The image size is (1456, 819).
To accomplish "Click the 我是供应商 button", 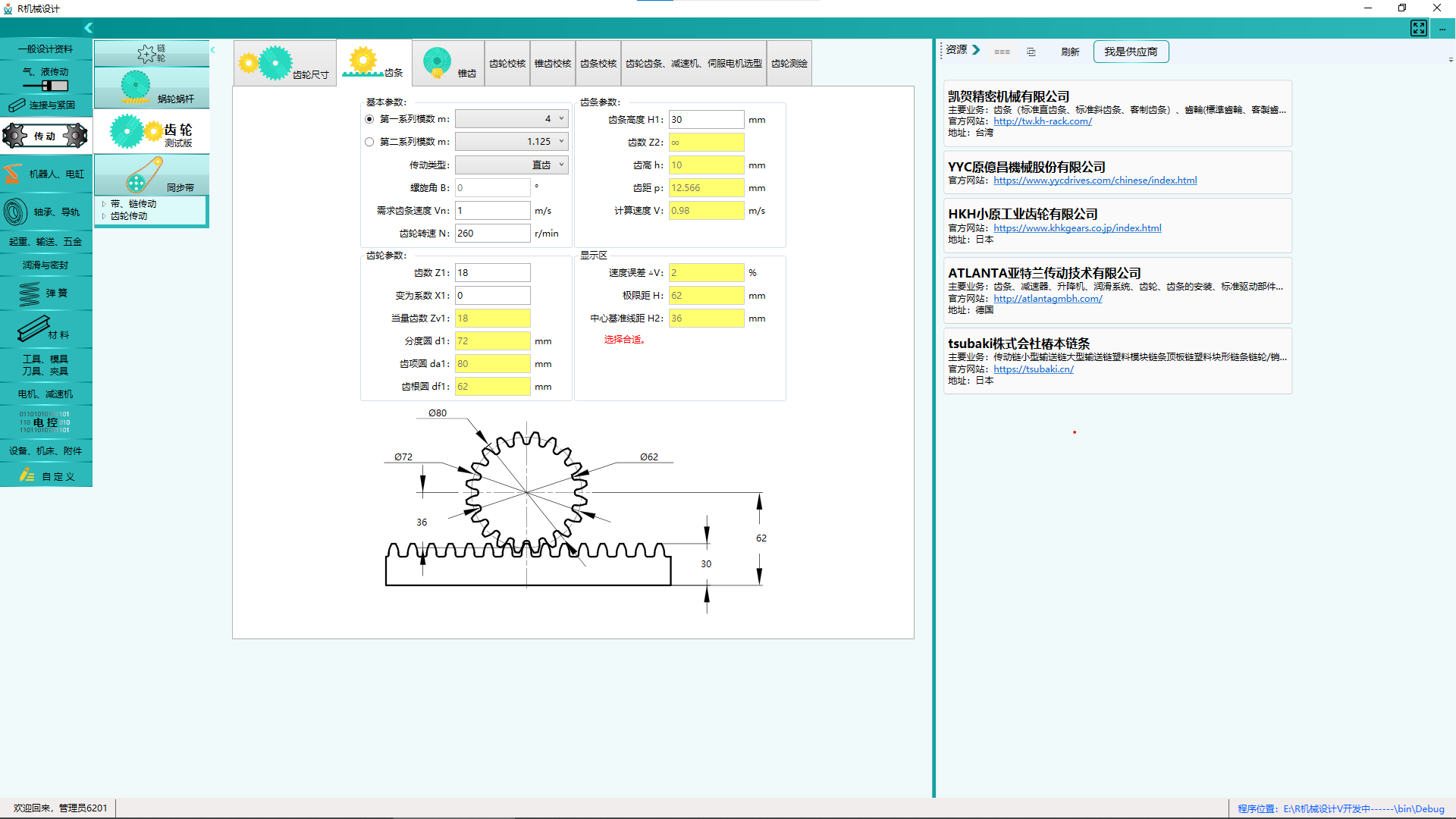I will [1130, 52].
